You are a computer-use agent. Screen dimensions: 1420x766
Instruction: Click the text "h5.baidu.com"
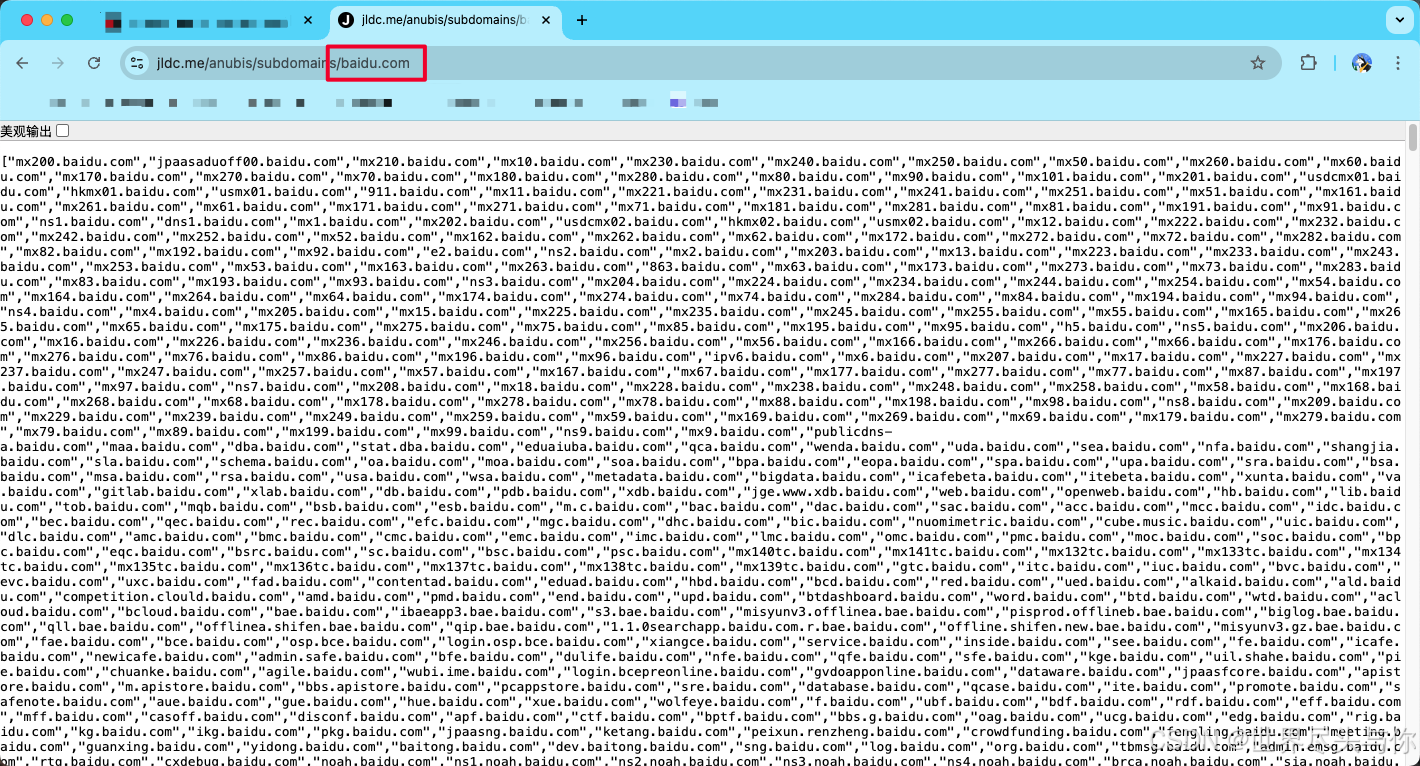1110,327
